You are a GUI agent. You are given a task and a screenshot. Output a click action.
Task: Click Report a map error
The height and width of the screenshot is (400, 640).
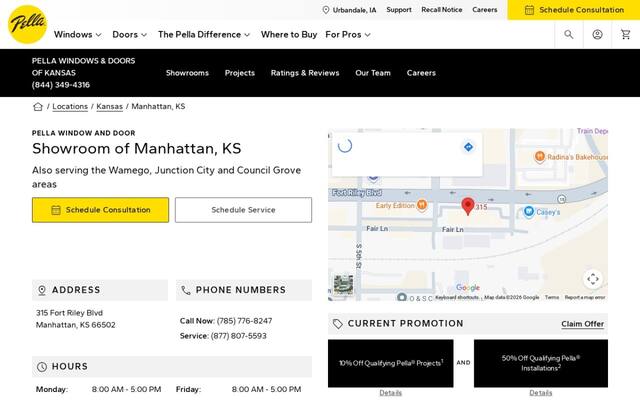(x=585, y=297)
